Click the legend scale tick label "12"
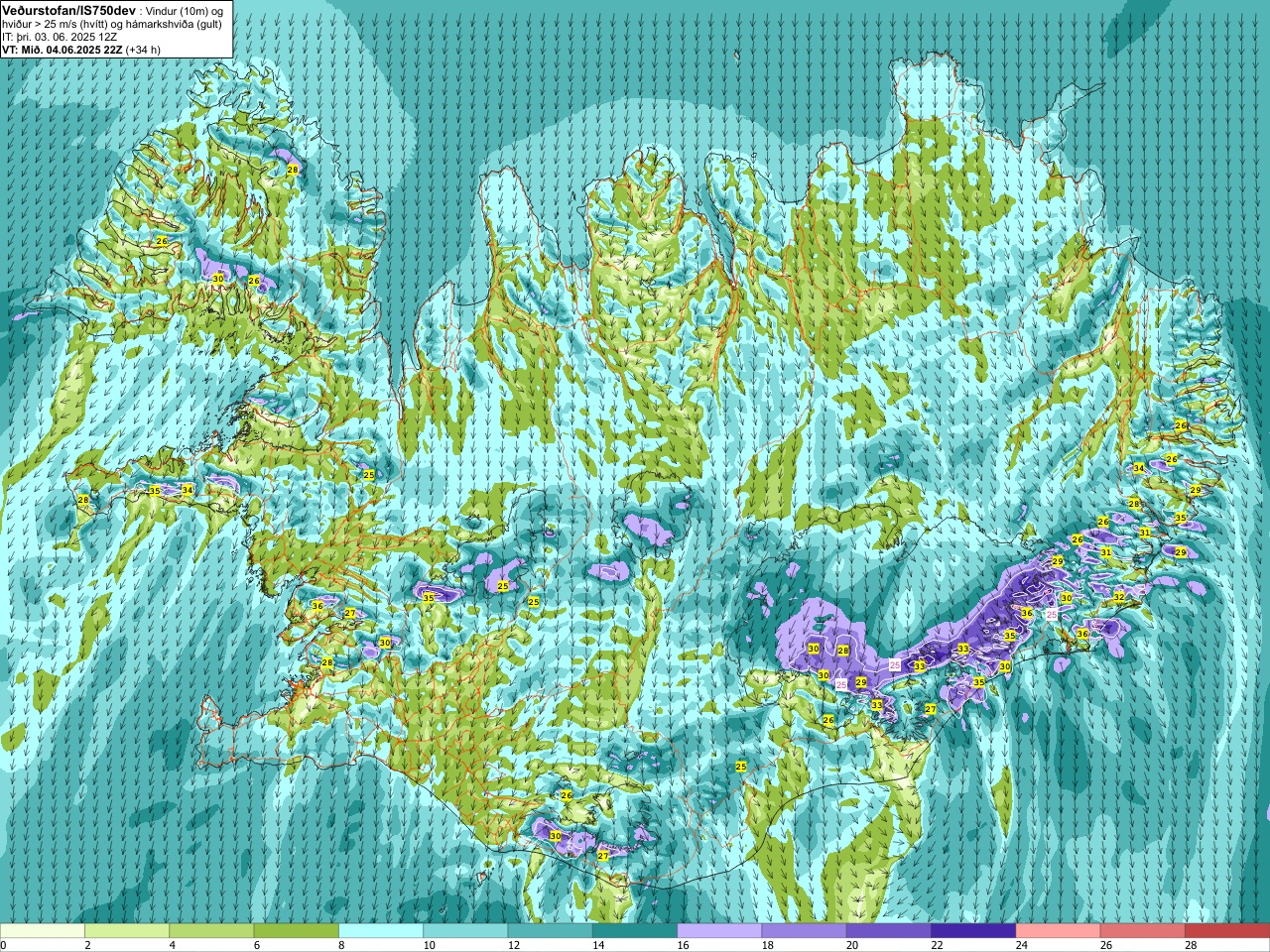 click(513, 945)
